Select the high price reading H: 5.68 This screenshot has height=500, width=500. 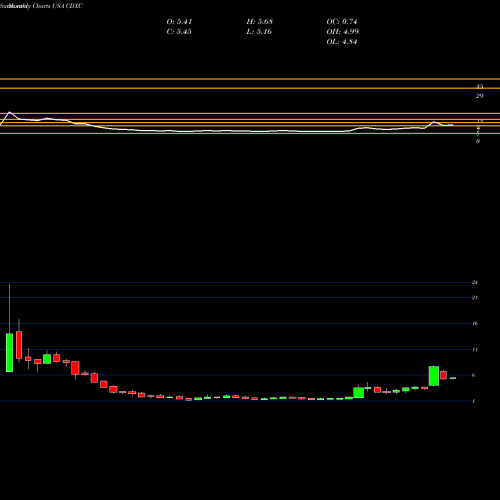(x=259, y=22)
